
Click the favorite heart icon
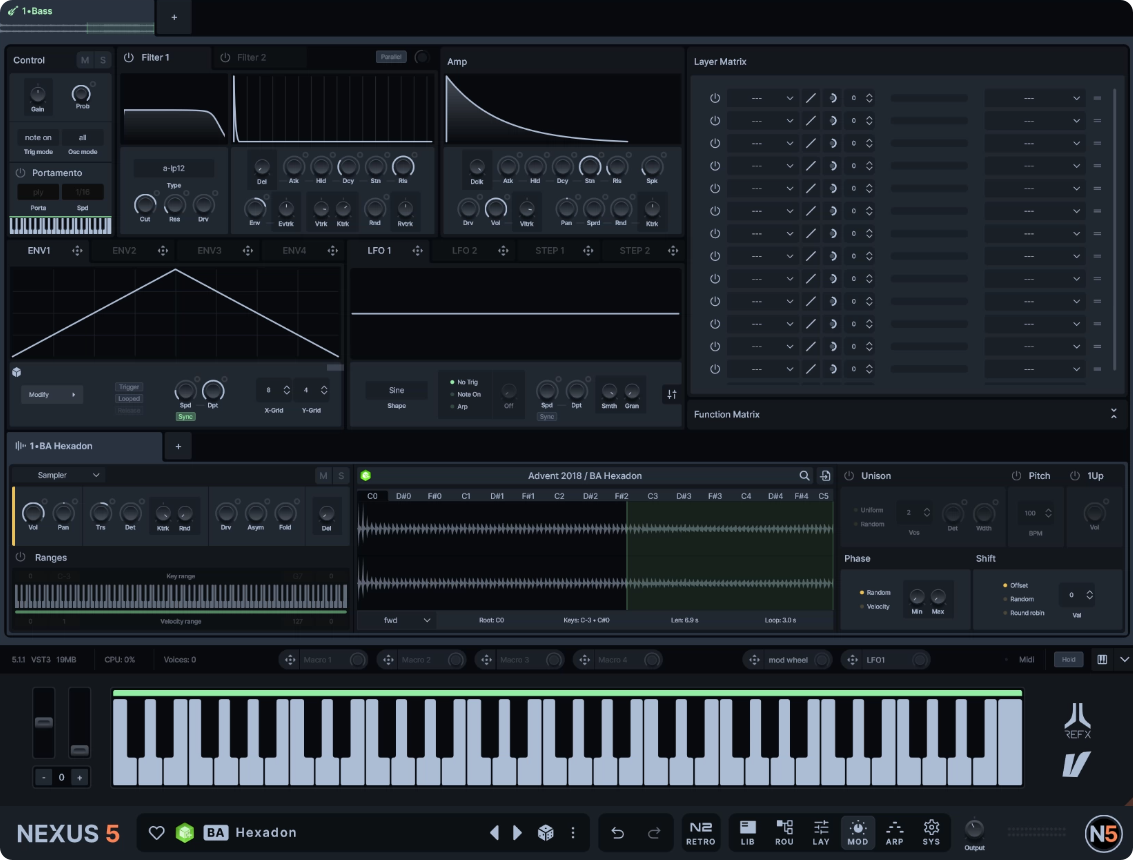coord(156,833)
